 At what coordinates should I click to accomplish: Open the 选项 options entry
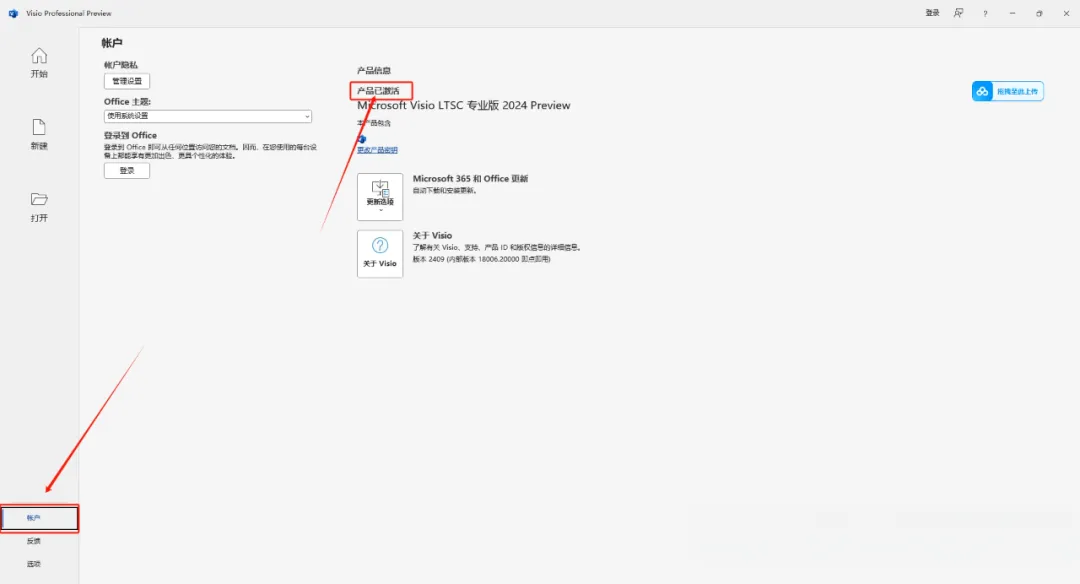tap(34, 563)
